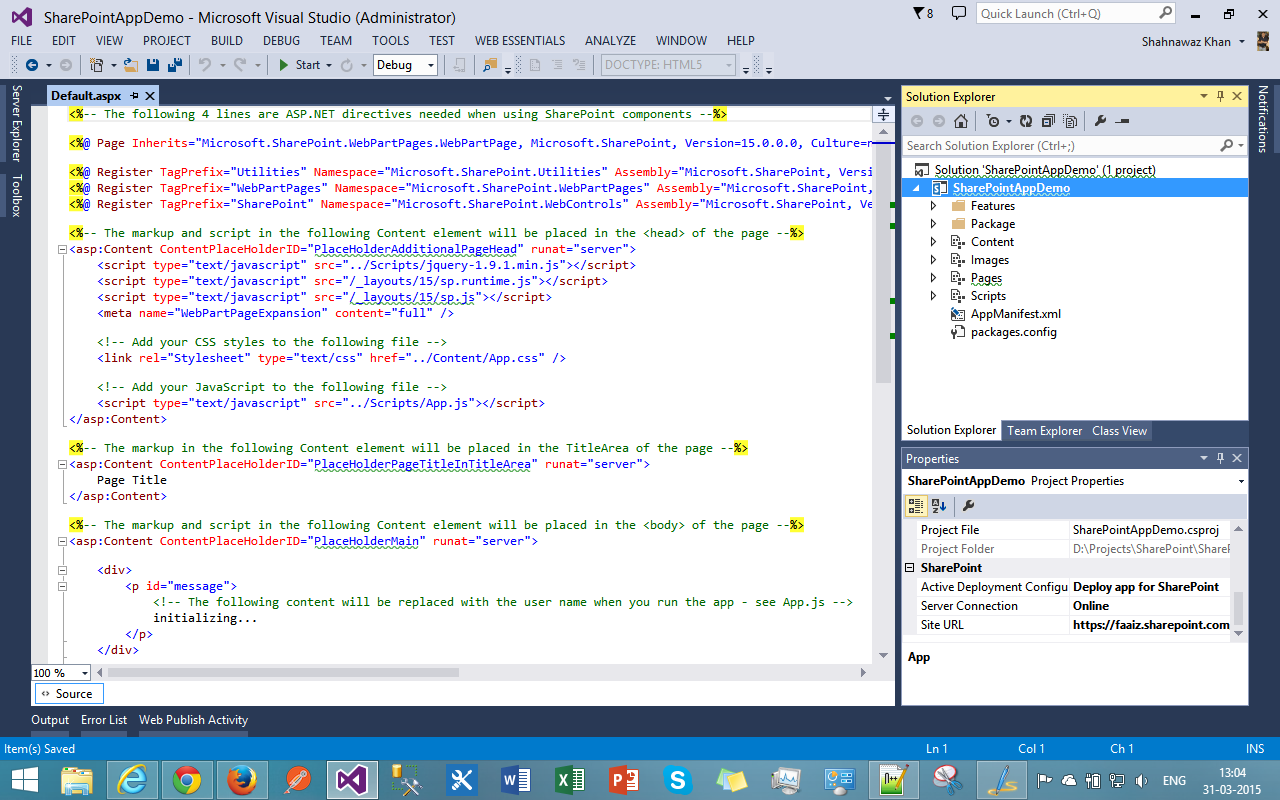The image size is (1280, 800).
Task: Open Firefox from the taskbar
Action: [x=241, y=778]
